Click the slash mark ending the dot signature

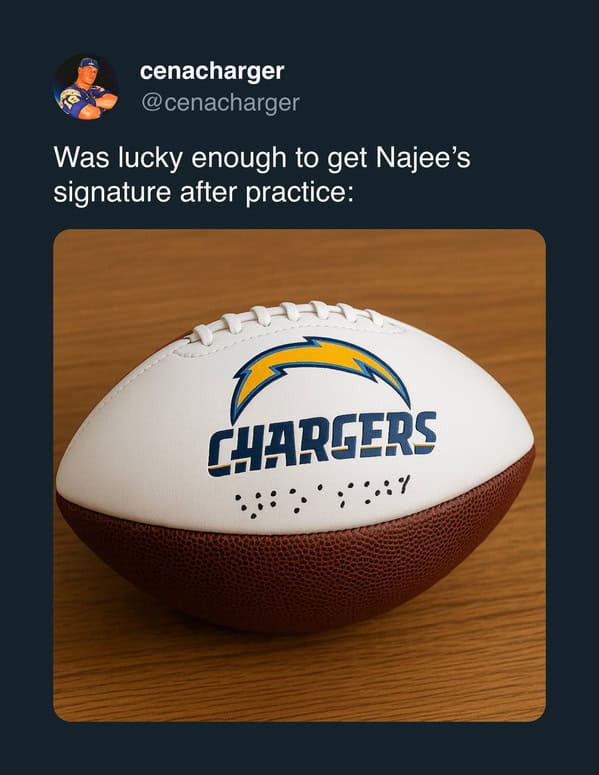[406, 484]
